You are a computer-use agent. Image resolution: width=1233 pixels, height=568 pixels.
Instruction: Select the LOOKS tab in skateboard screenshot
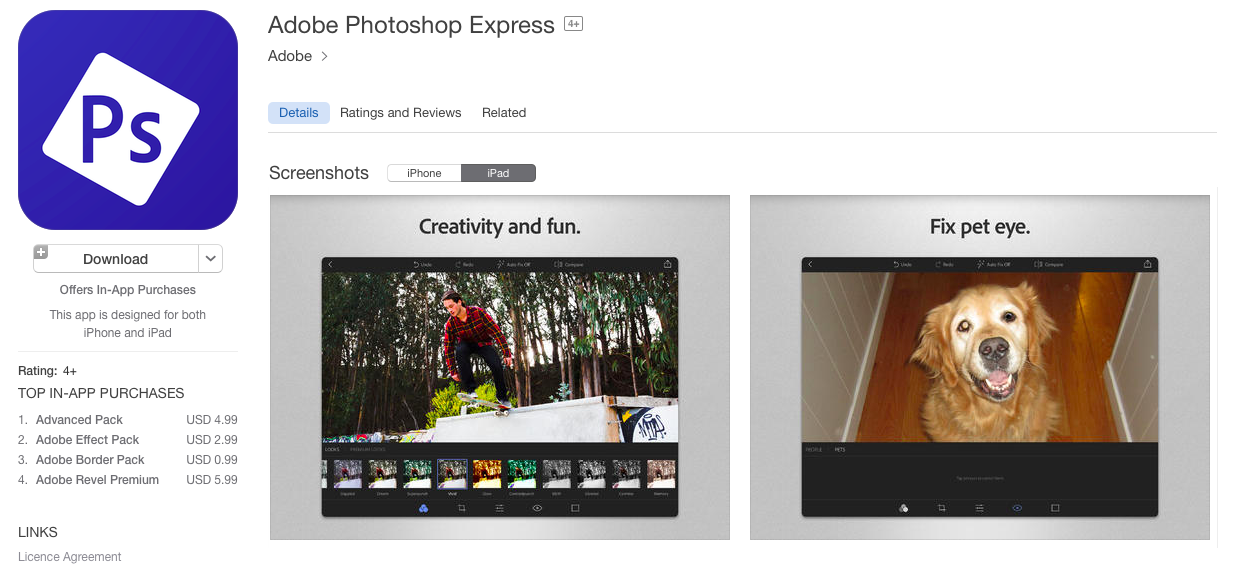[331, 450]
